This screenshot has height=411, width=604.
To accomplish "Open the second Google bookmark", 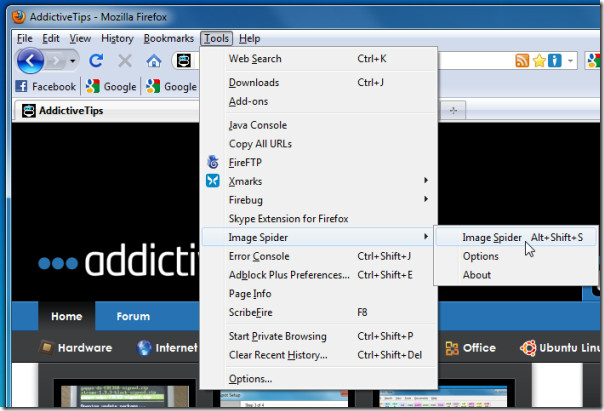I will click(x=172, y=87).
